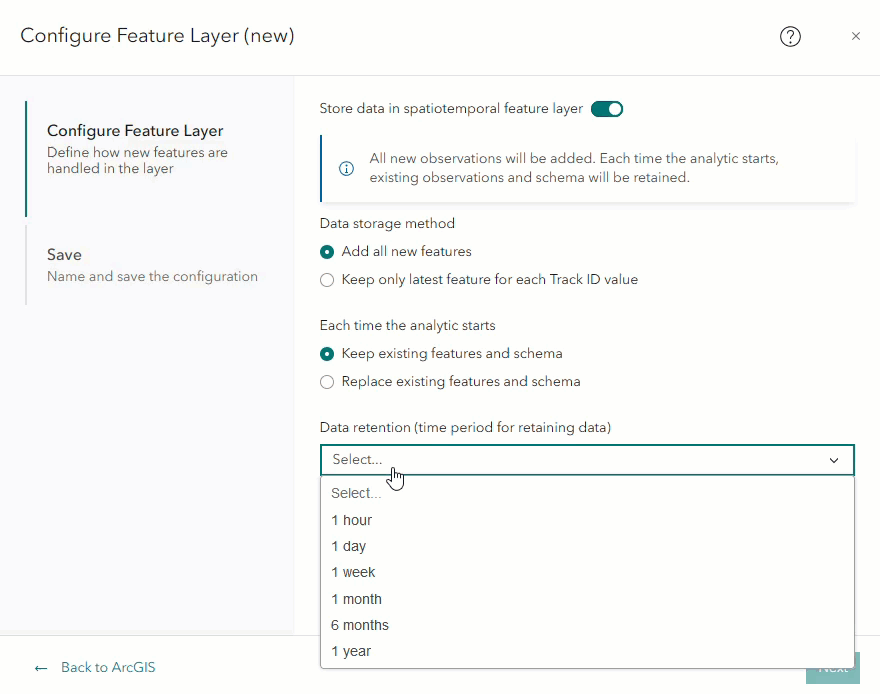
Task: Close the Configure Feature Layer dialog
Action: tap(856, 36)
